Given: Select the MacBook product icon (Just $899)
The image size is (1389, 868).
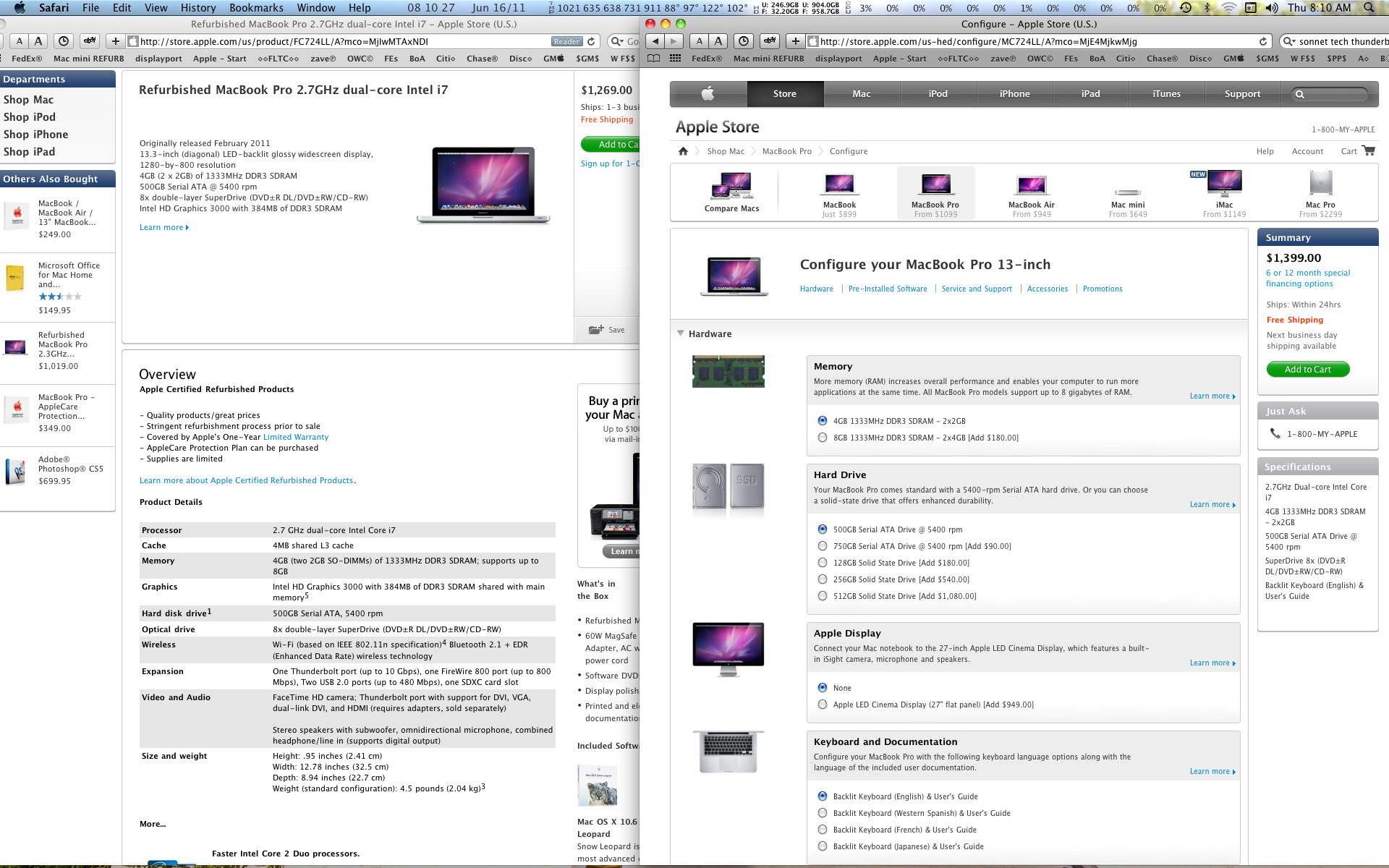Looking at the screenshot, I should coord(839,184).
